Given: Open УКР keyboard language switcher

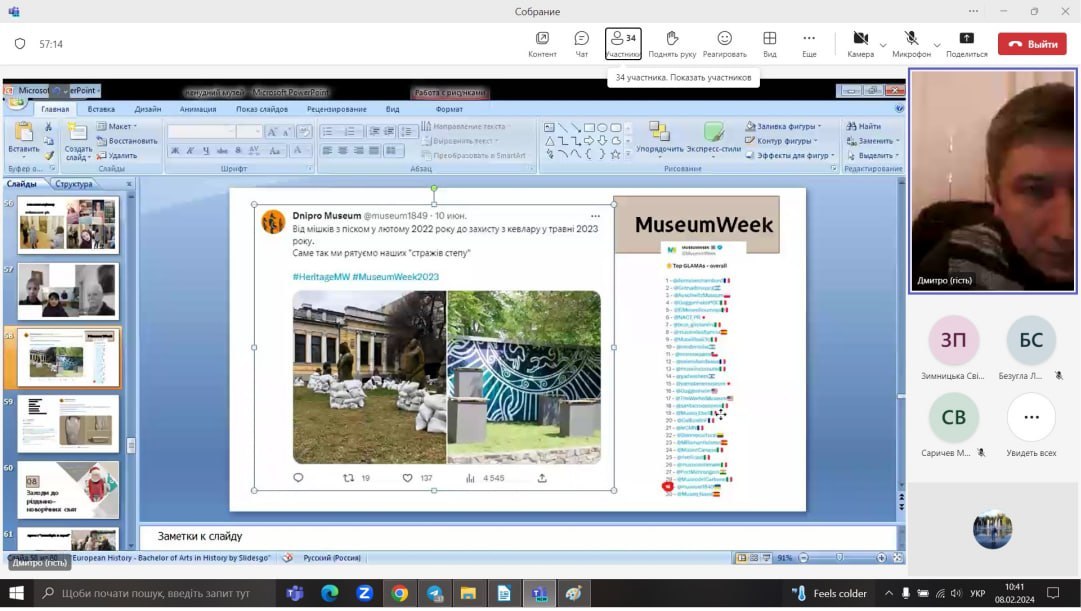Looking at the screenshot, I should [x=977, y=594].
